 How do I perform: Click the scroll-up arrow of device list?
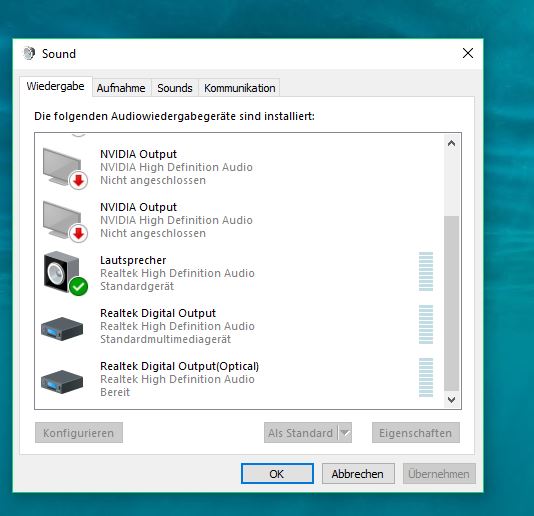pyautogui.click(x=452, y=143)
